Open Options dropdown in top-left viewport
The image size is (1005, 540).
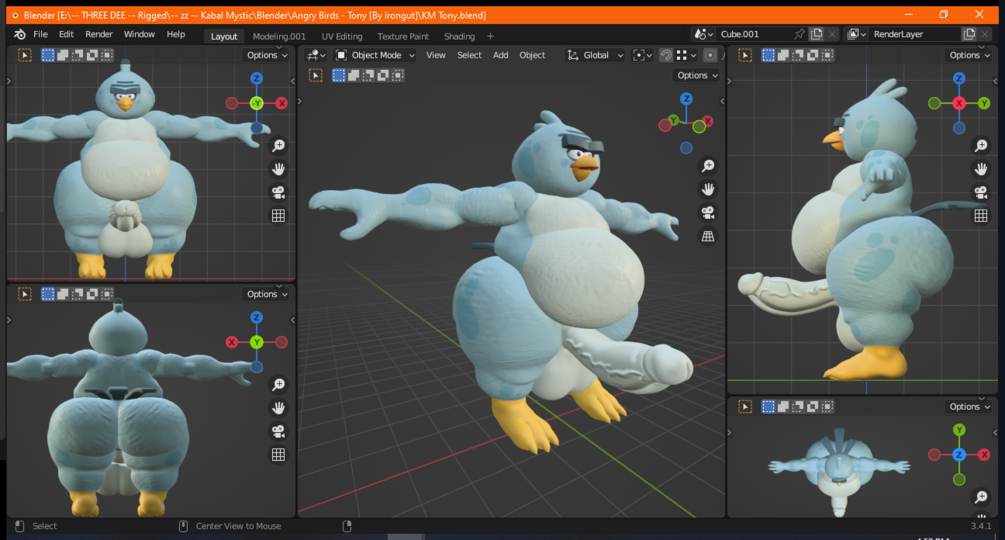click(267, 55)
